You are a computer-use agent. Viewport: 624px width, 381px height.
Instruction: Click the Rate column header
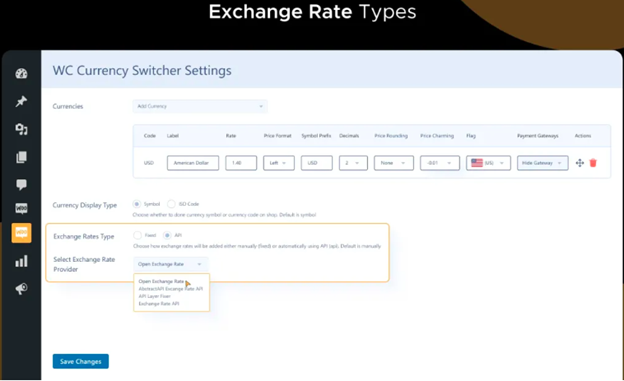pos(231,136)
